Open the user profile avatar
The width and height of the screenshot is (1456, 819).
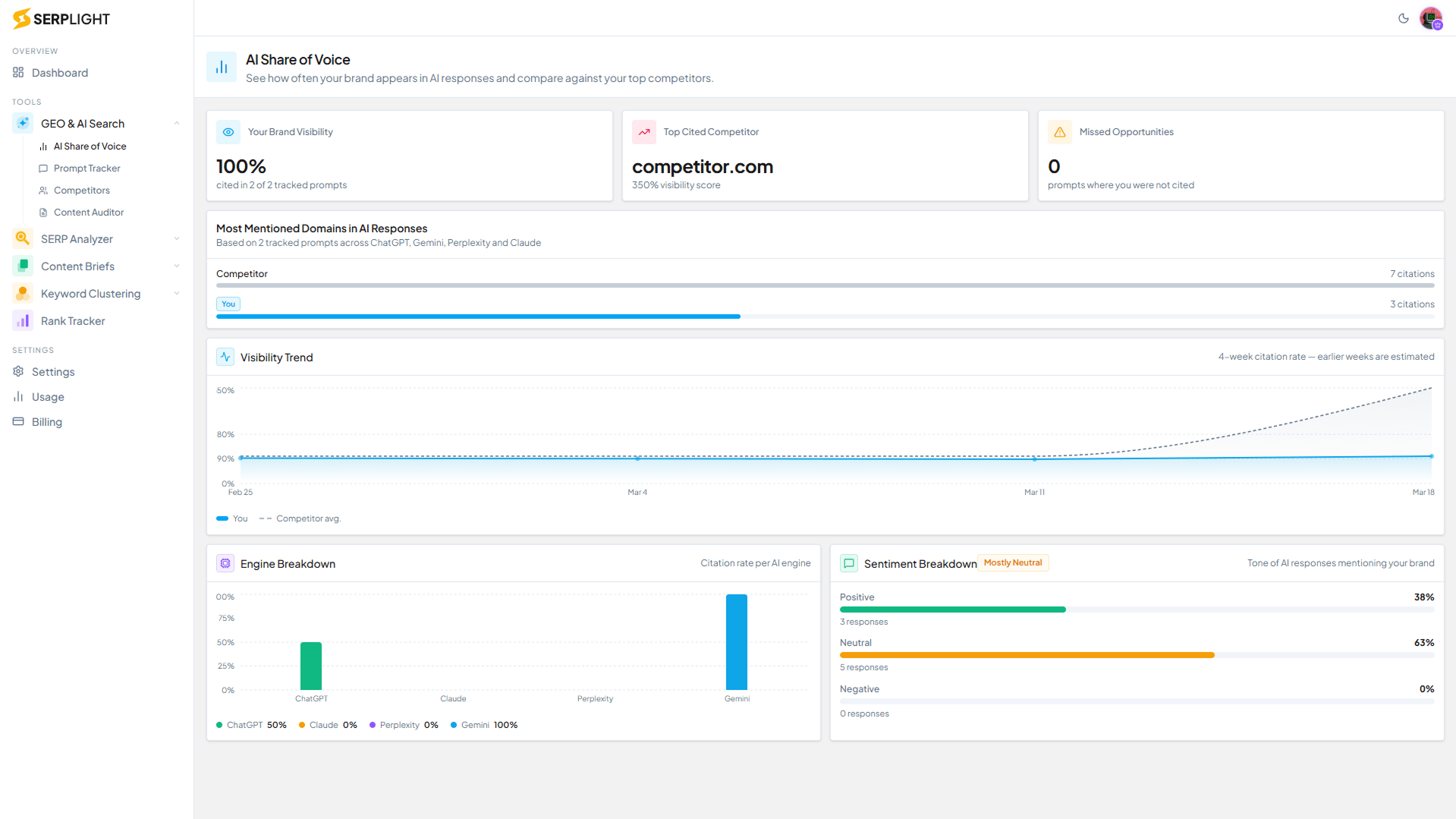pyautogui.click(x=1430, y=18)
